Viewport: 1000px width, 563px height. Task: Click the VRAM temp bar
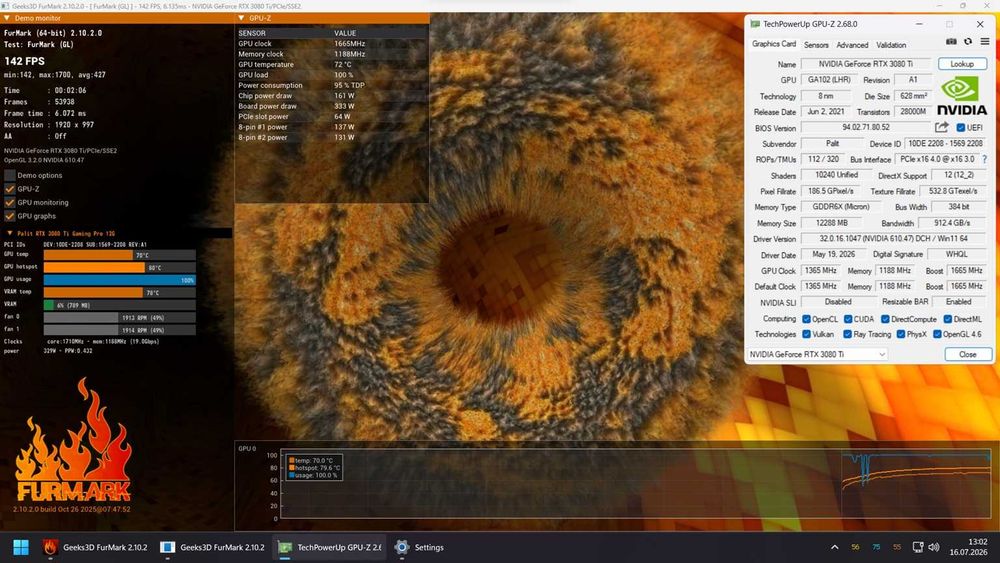tap(119, 293)
